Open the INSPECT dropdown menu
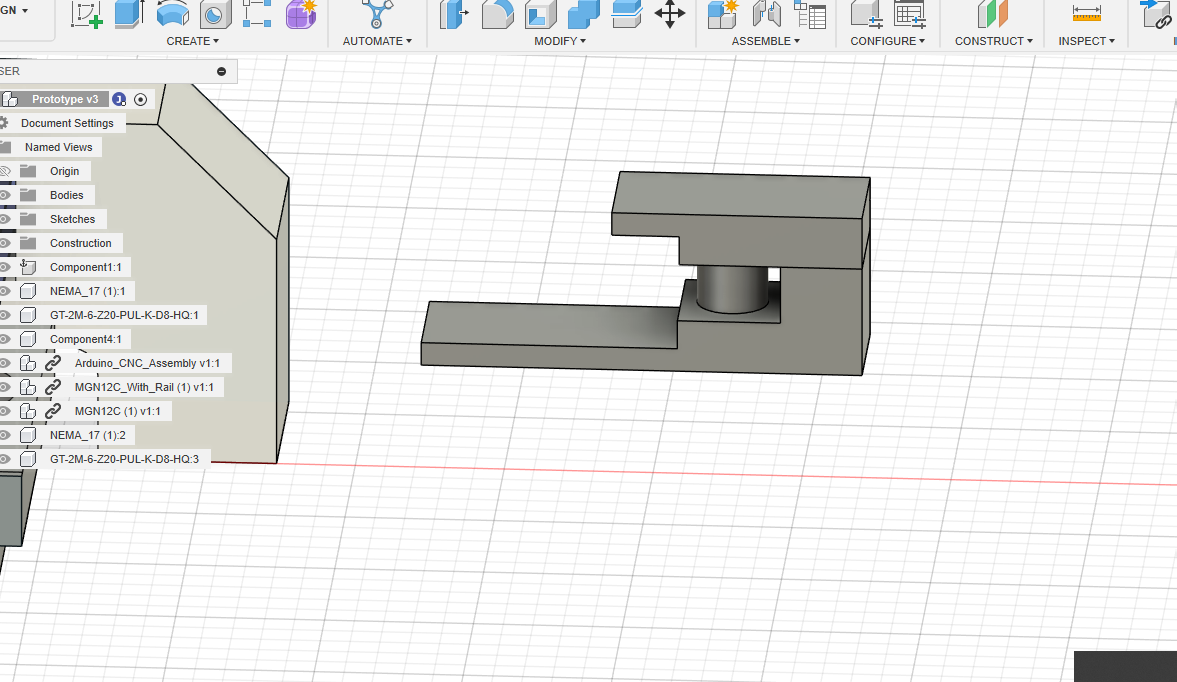 click(x=1086, y=41)
